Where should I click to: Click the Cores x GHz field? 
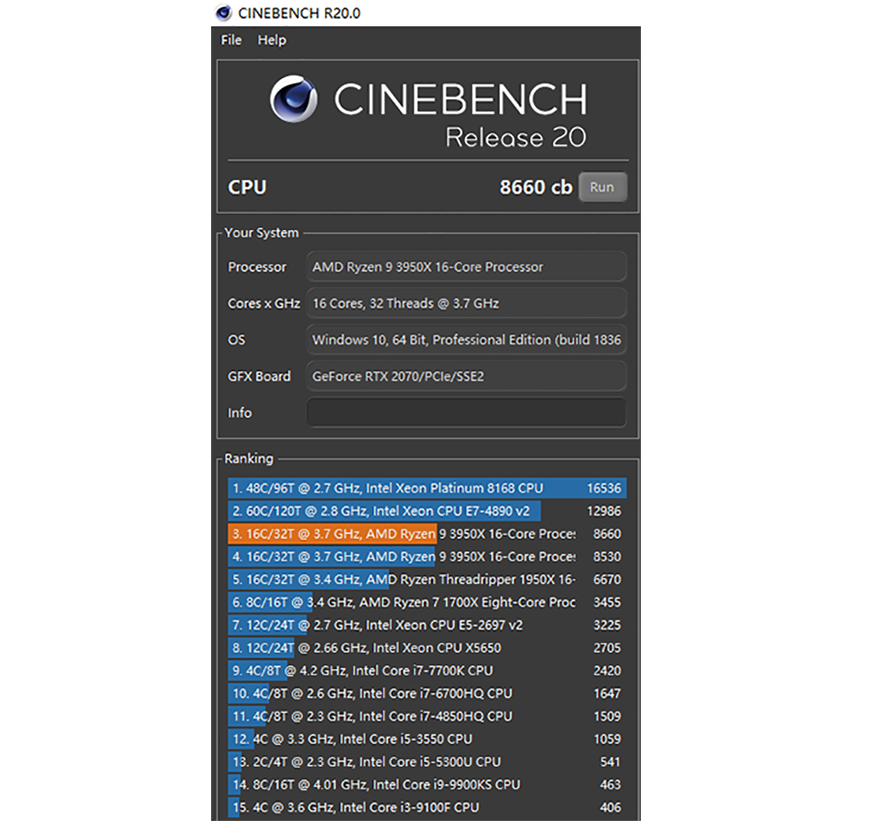coord(466,303)
